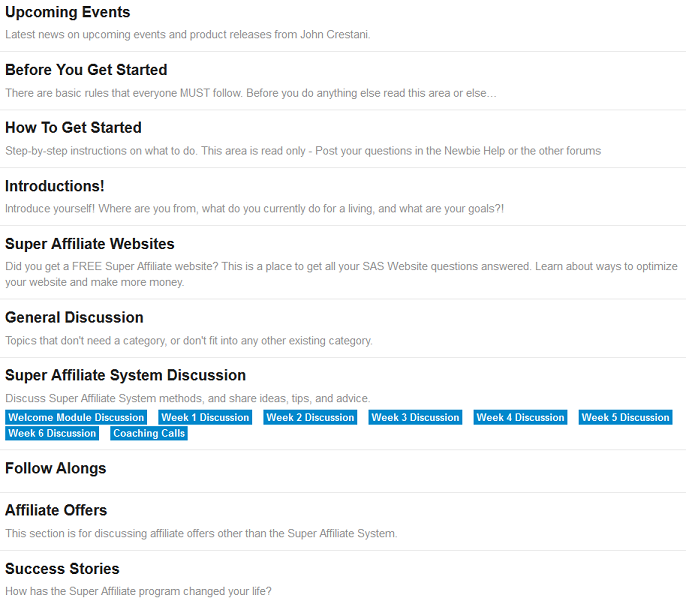
Task: Open the Affiliate Offers forum
Action: (56, 510)
